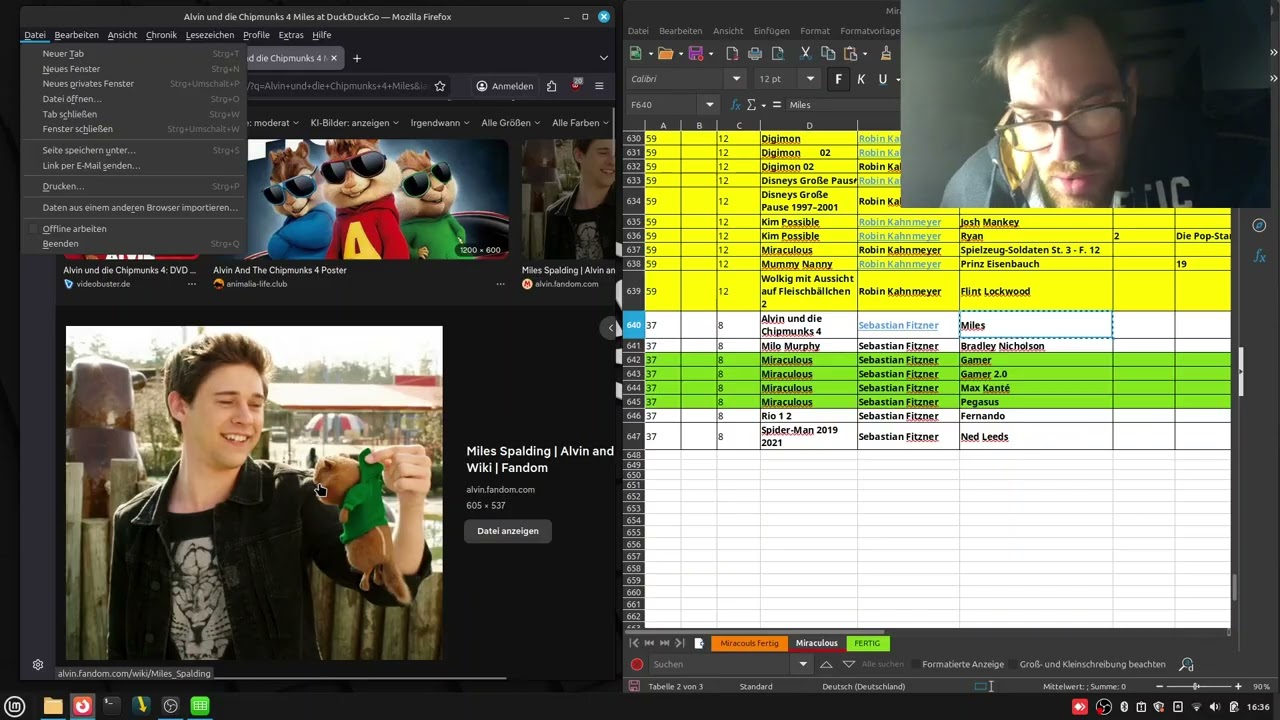Click the Sebastian Fitzner link in row 640
This screenshot has height=720, width=1280.
coord(898,325)
